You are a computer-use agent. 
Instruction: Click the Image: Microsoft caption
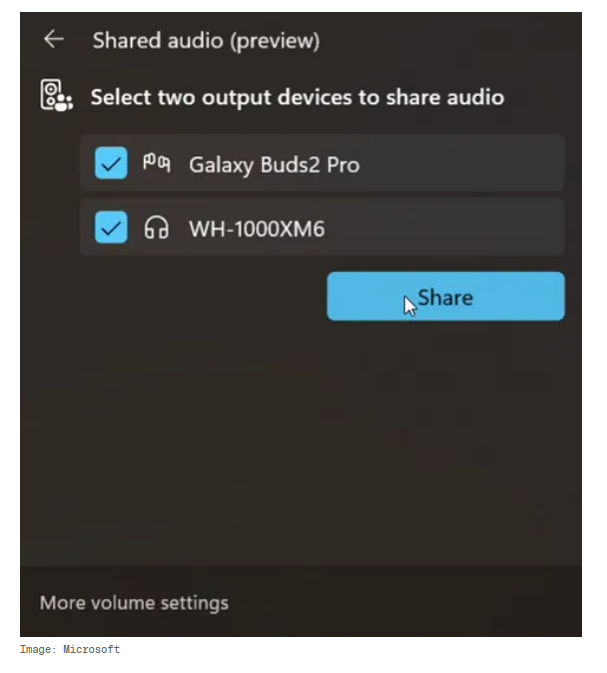click(70, 649)
